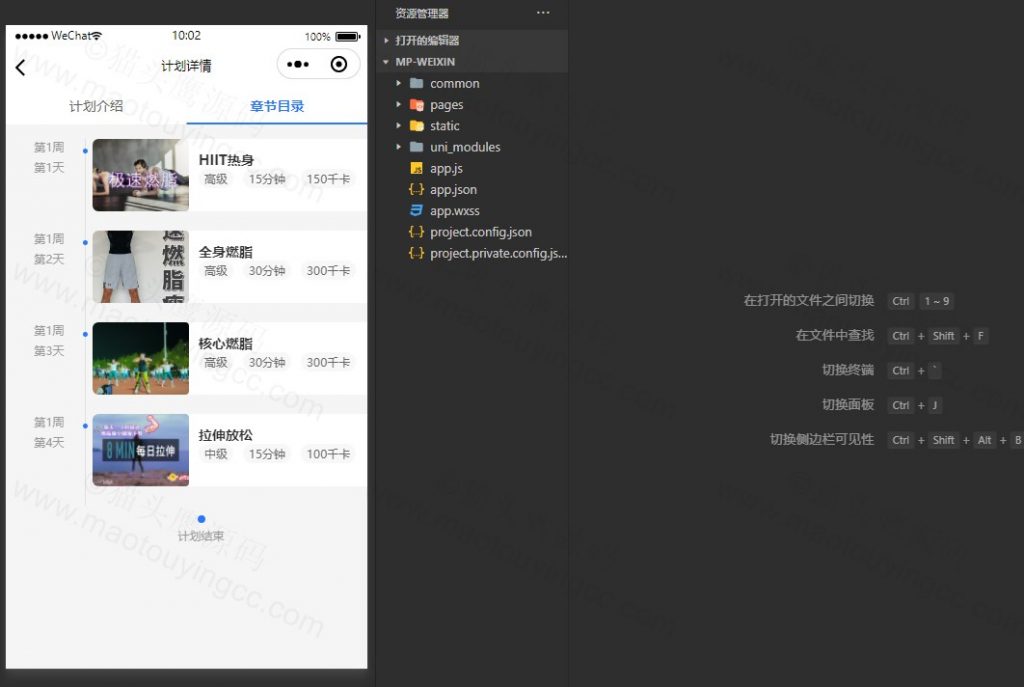1024x687 pixels.
Task: Expand the 打开的编辑器 section
Action: tap(386, 40)
